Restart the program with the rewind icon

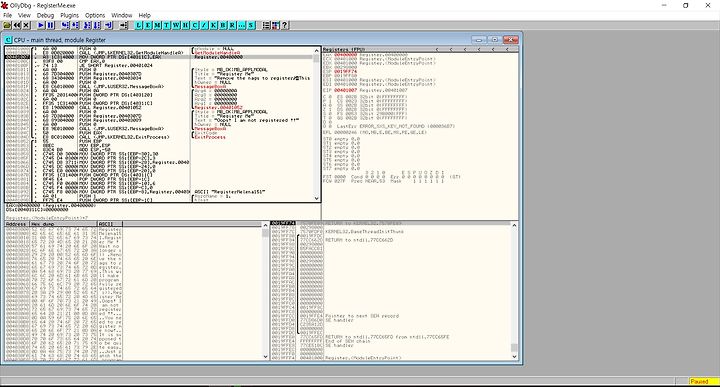point(17,25)
